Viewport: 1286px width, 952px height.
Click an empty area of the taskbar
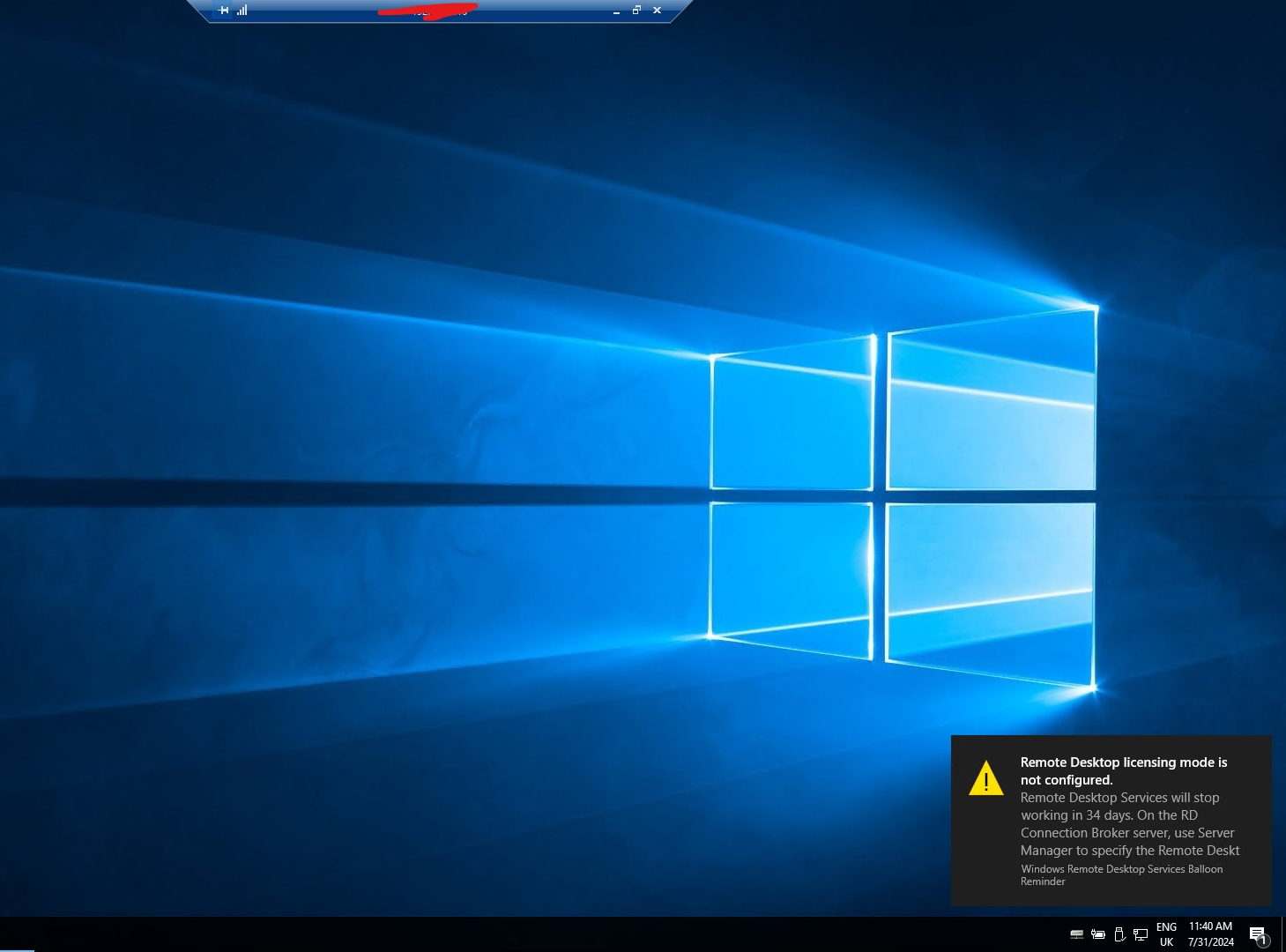click(529, 933)
